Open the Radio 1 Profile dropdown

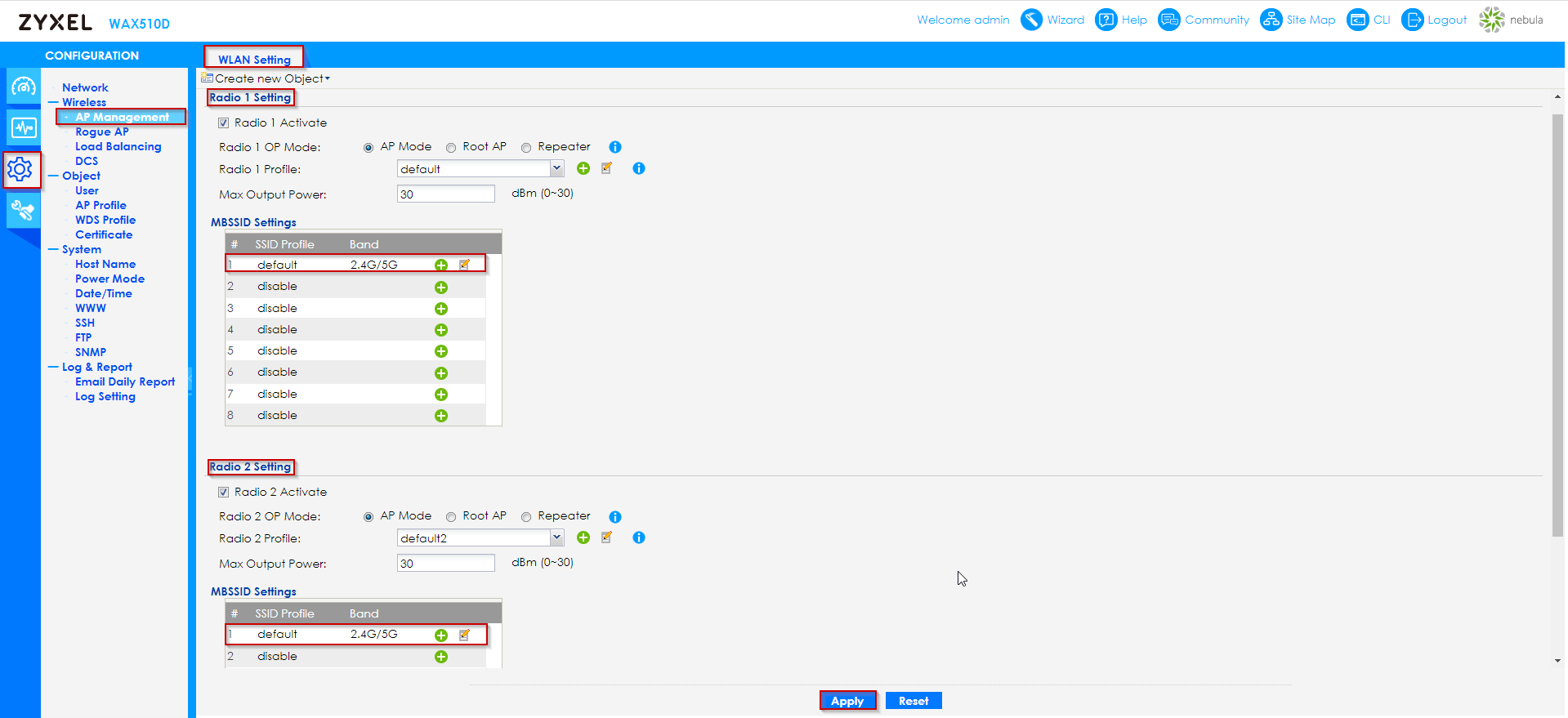pyautogui.click(x=556, y=169)
